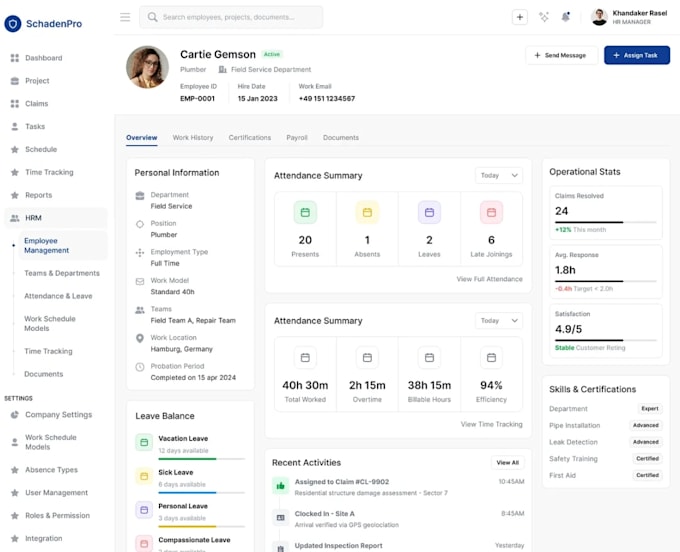This screenshot has width=680, height=552.
Task: Click thumbs-up icon for Claim #CL-9902
Action: click(x=281, y=486)
